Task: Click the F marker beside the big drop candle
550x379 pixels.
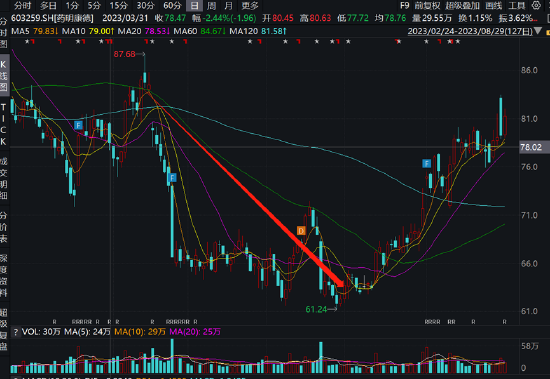Action: coord(172,178)
